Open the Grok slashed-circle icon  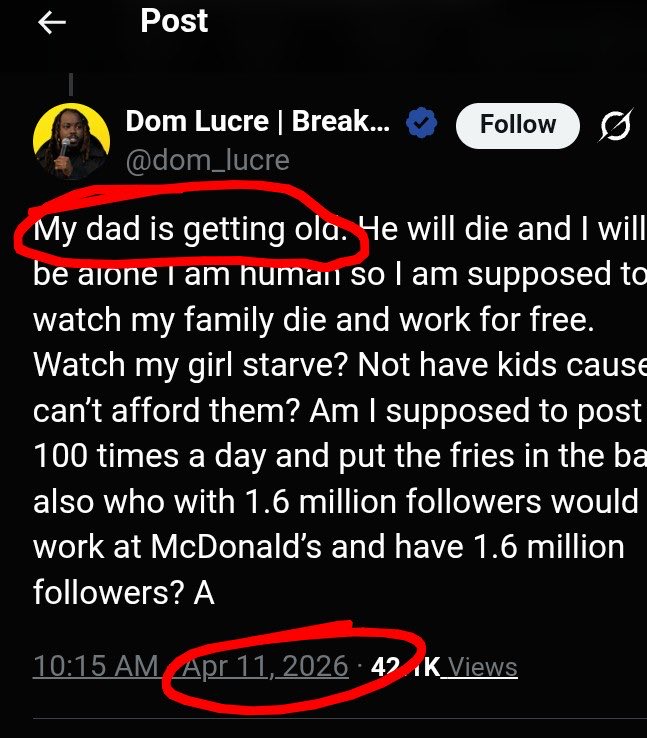tap(614, 125)
